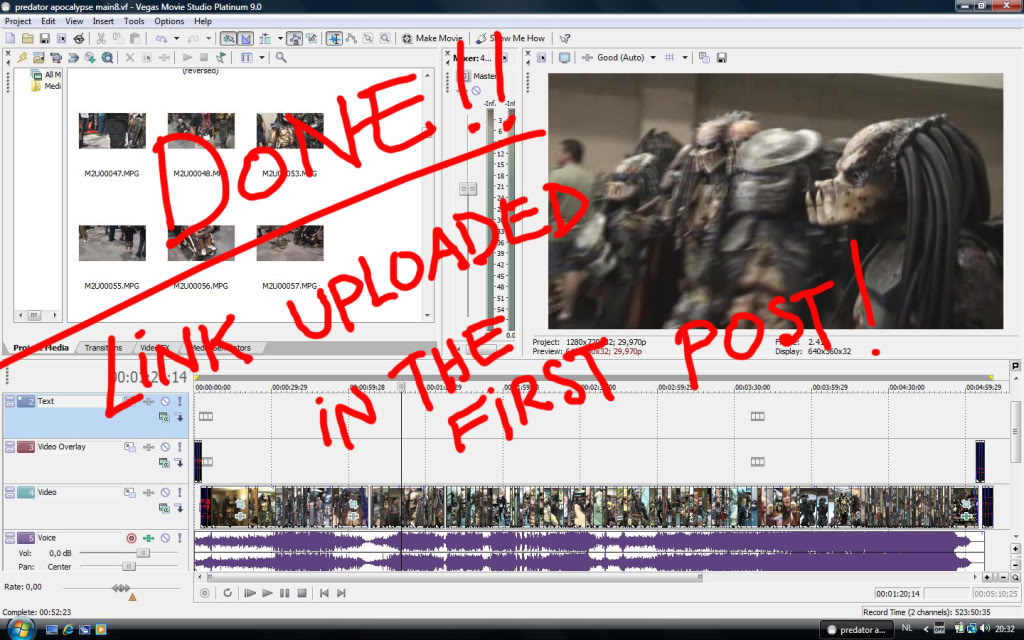Save the project from the main toolbar
This screenshot has height=640, width=1024.
click(x=44, y=39)
